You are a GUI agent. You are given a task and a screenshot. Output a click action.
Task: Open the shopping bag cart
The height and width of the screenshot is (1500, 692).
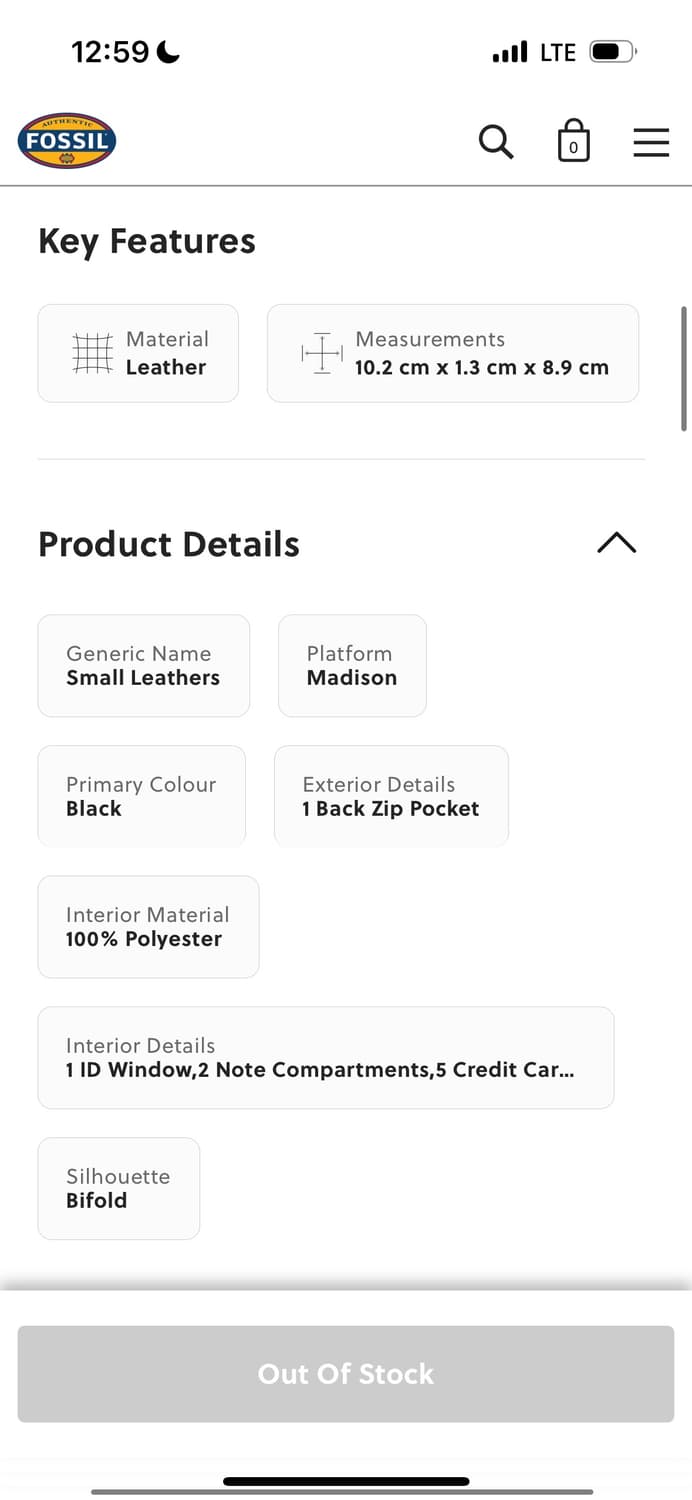click(573, 141)
